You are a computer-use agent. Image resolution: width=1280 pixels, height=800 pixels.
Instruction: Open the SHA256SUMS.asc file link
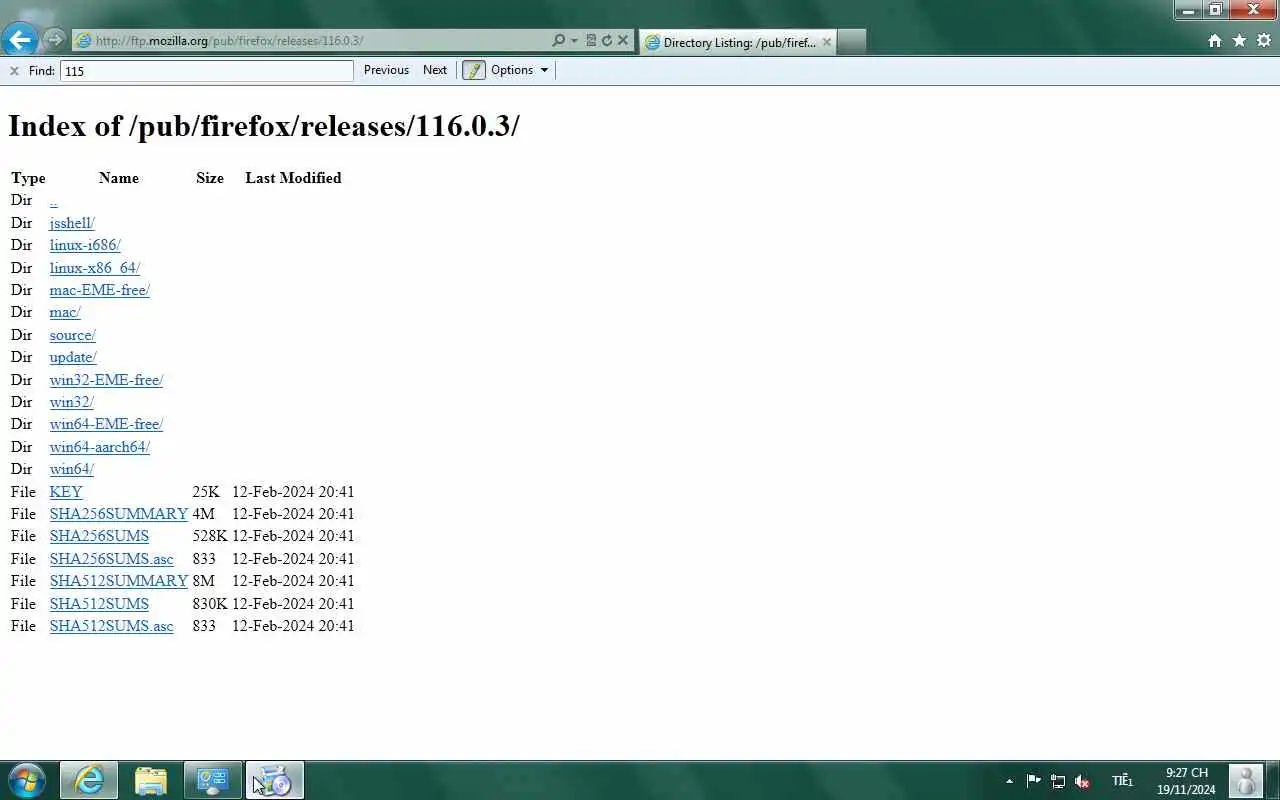[x=112, y=559]
